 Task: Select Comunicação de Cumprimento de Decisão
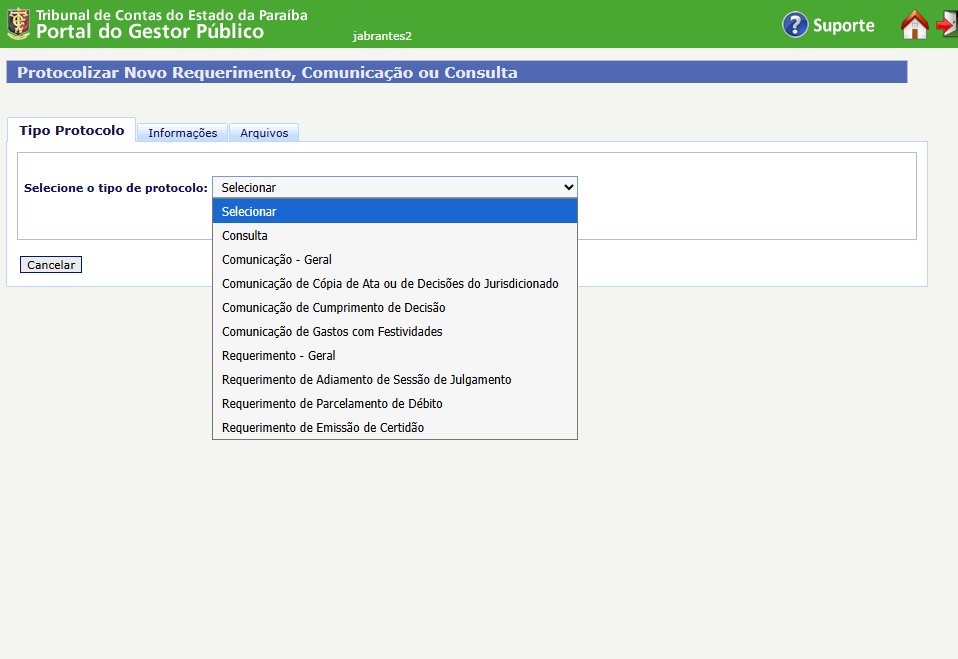click(395, 308)
